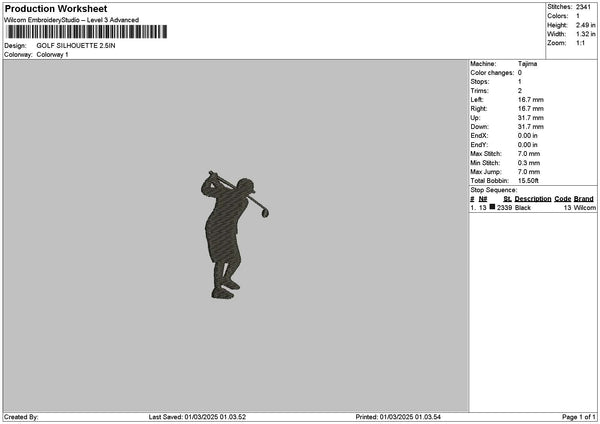Click the 'Black' thread description
600x424 pixels.
523,208
